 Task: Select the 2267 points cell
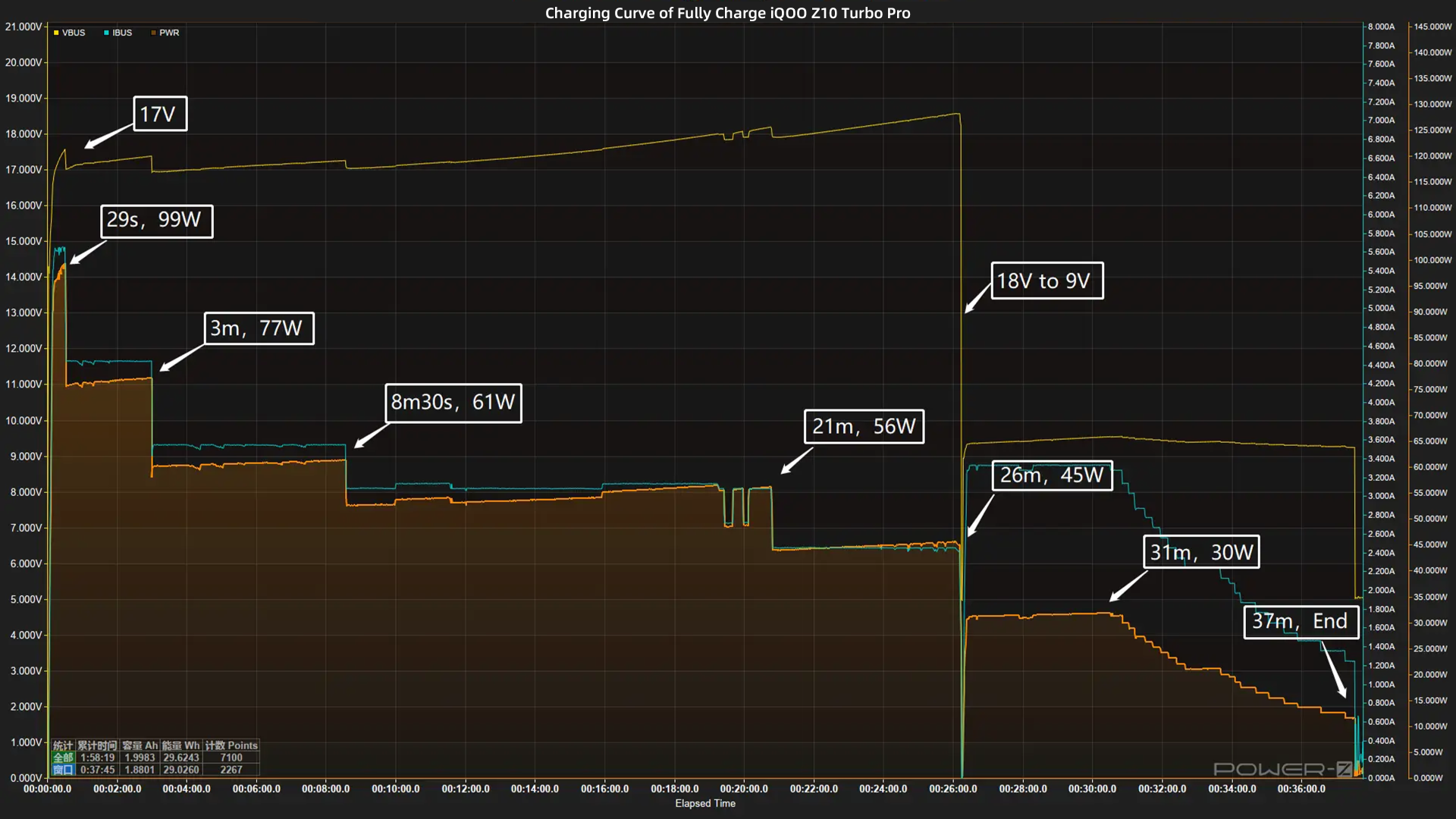pyautogui.click(x=231, y=770)
